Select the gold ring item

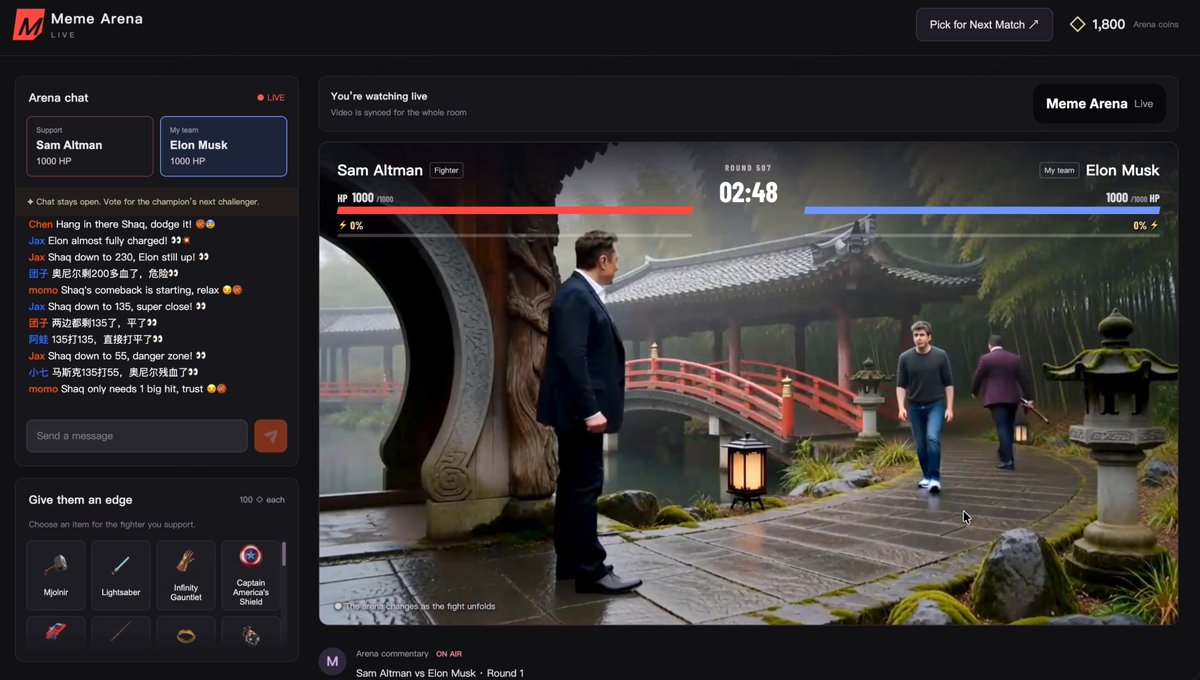[x=186, y=634]
